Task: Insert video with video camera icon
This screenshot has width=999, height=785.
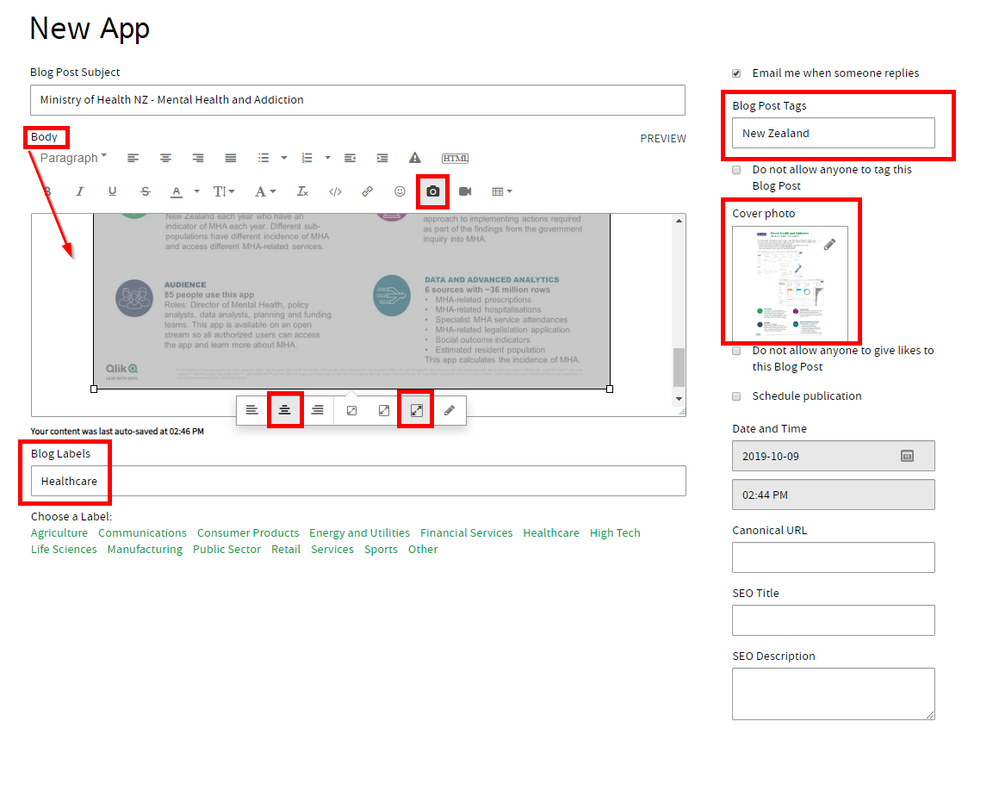Action: [x=465, y=191]
